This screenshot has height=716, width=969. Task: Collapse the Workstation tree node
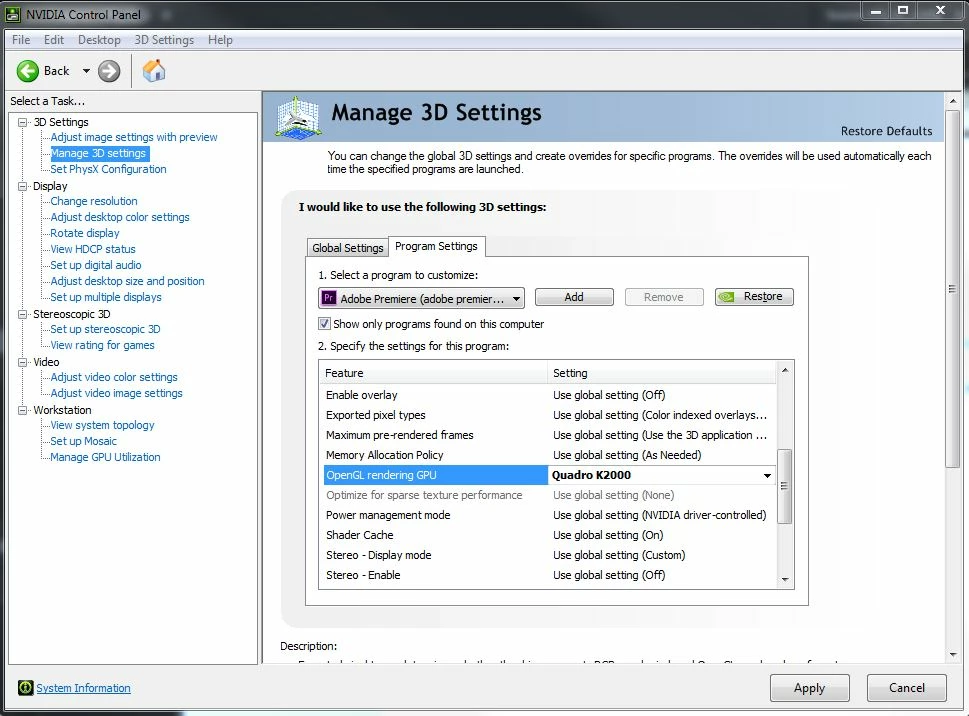[x=23, y=410]
